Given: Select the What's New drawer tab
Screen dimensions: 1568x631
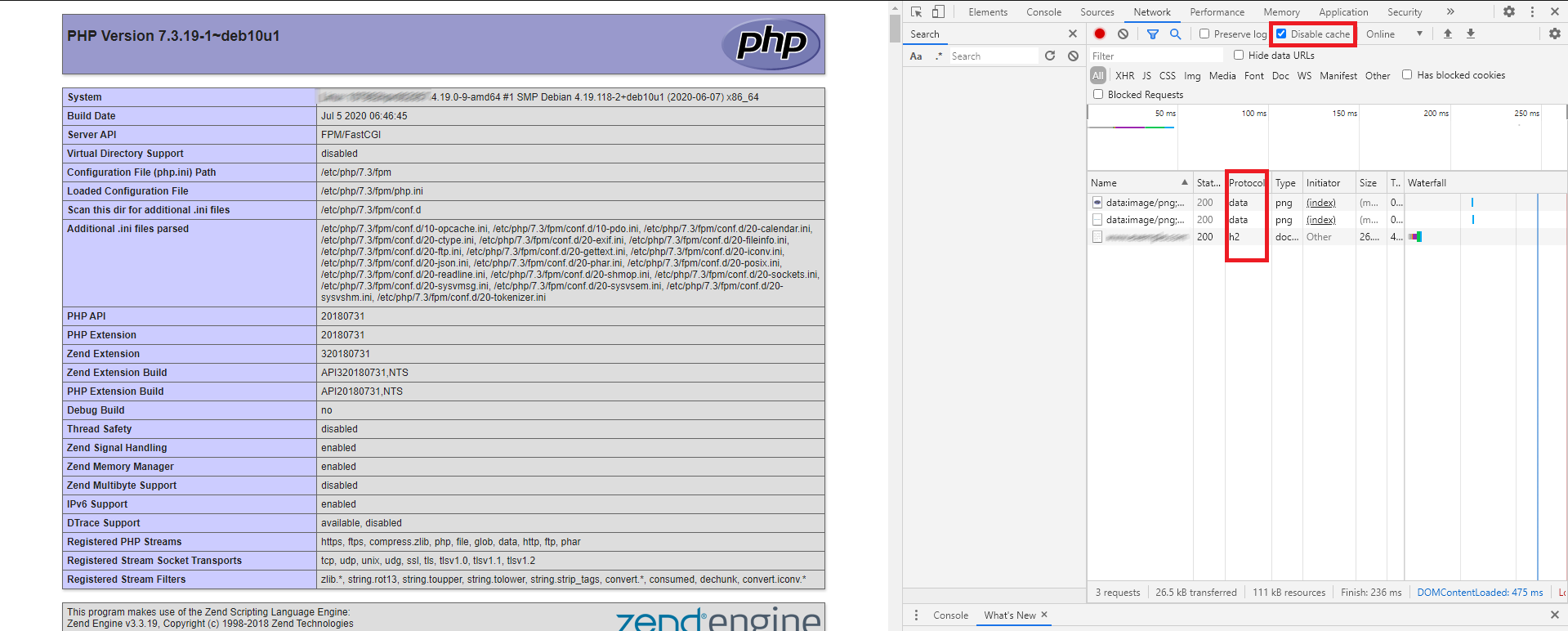Looking at the screenshot, I should coord(1009,615).
